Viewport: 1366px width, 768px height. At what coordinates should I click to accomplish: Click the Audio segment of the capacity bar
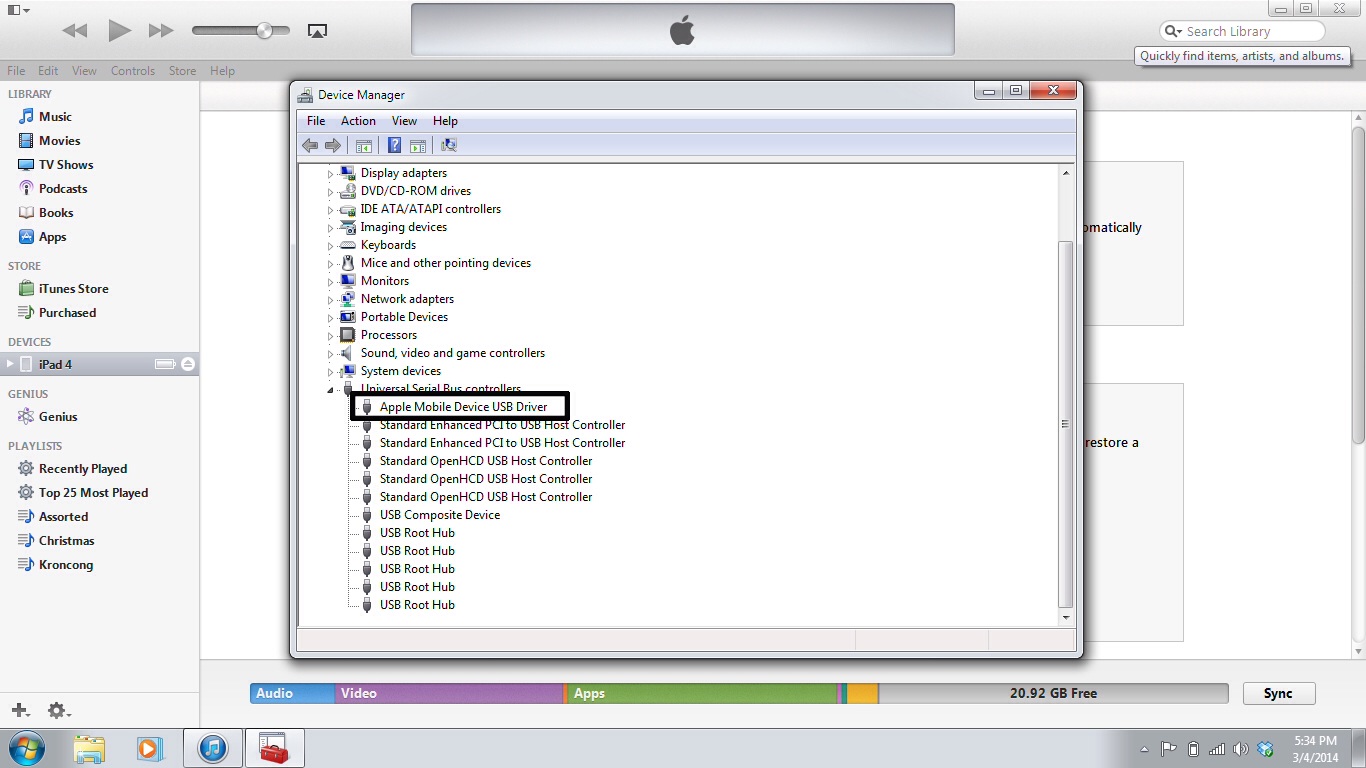point(292,693)
